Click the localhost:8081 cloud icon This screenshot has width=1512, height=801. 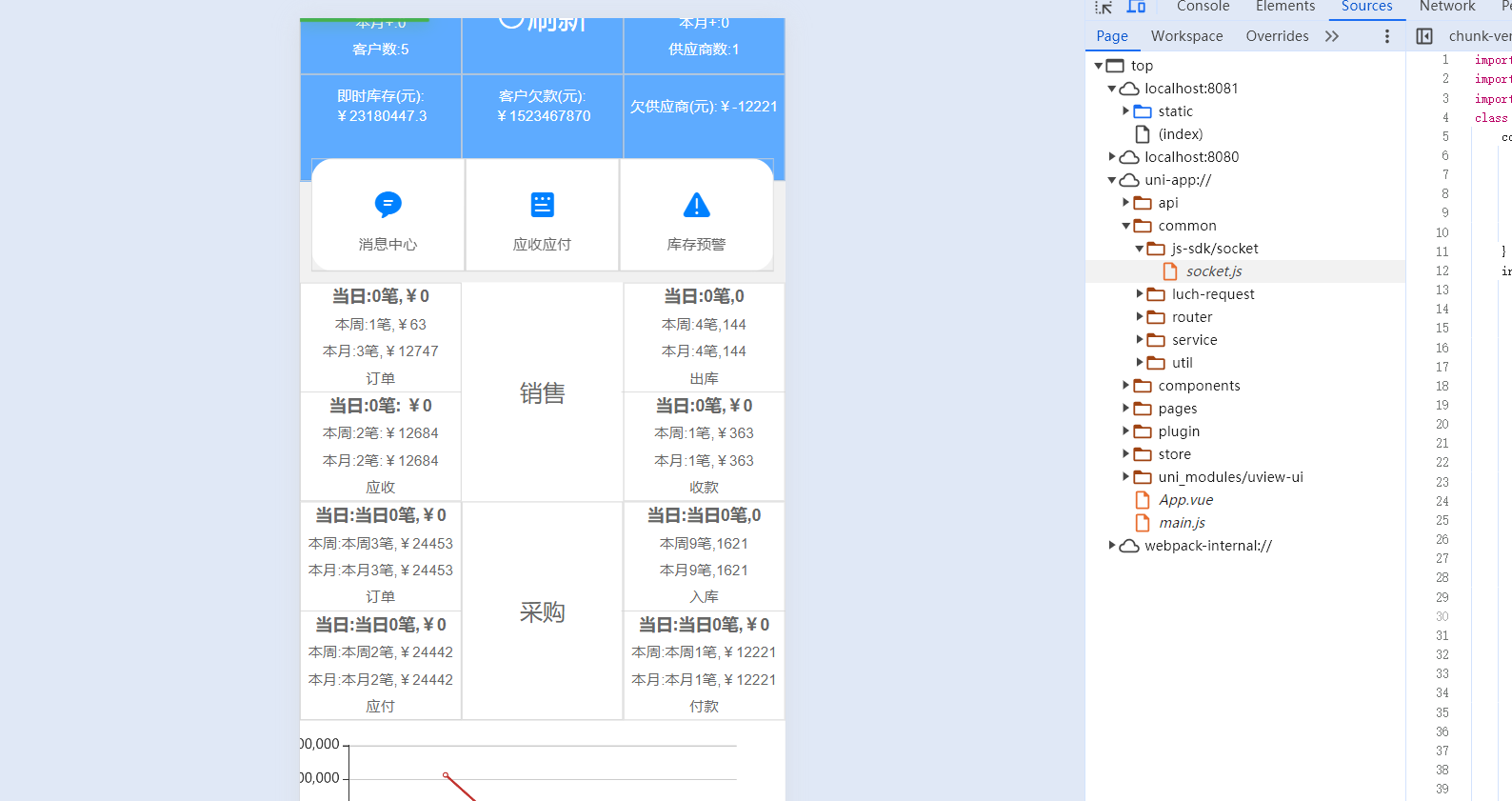(x=1129, y=89)
